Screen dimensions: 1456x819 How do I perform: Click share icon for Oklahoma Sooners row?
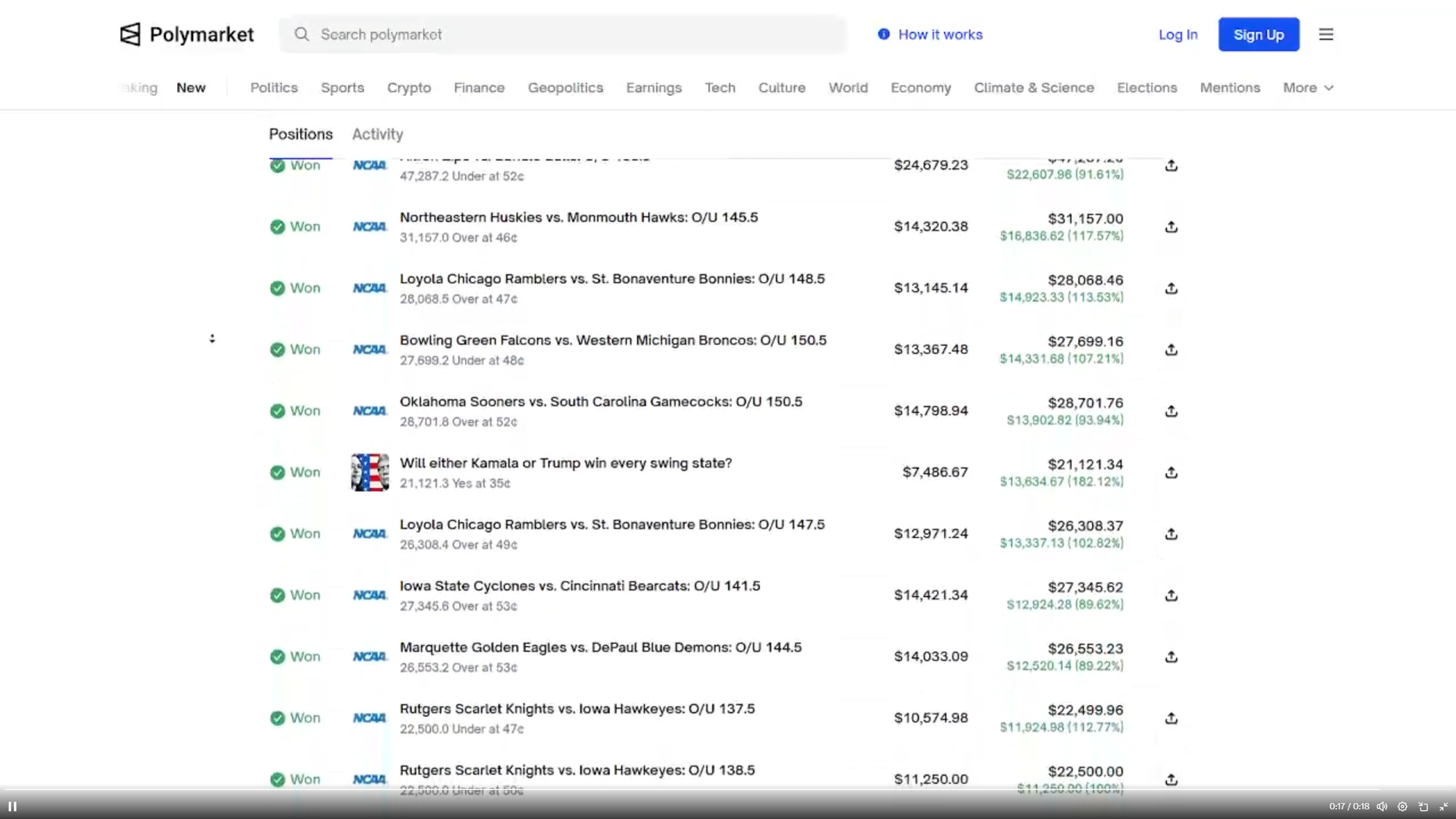click(1171, 411)
